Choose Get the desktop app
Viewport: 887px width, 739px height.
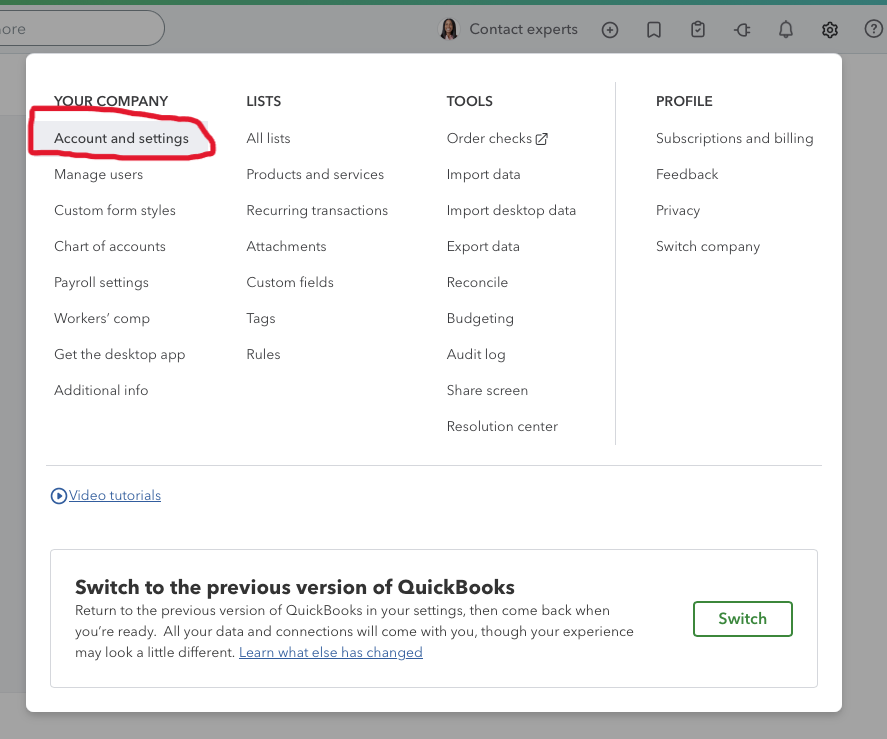(x=119, y=354)
